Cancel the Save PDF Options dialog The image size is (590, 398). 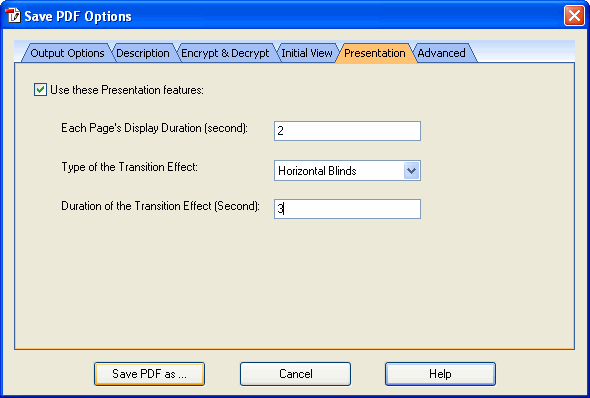click(295, 374)
